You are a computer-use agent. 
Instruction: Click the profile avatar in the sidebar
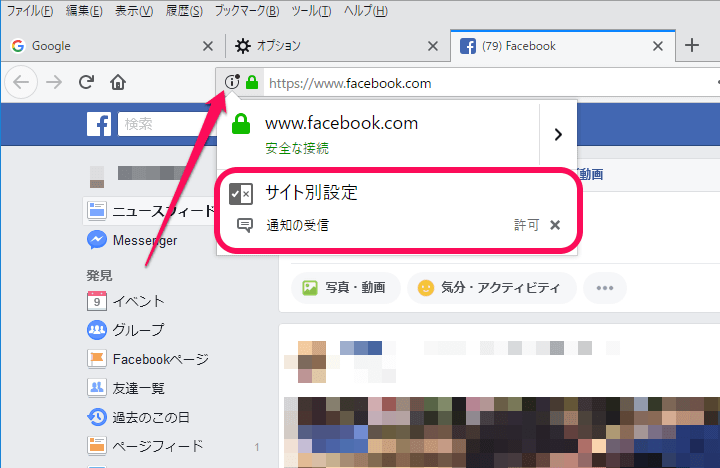point(97,177)
